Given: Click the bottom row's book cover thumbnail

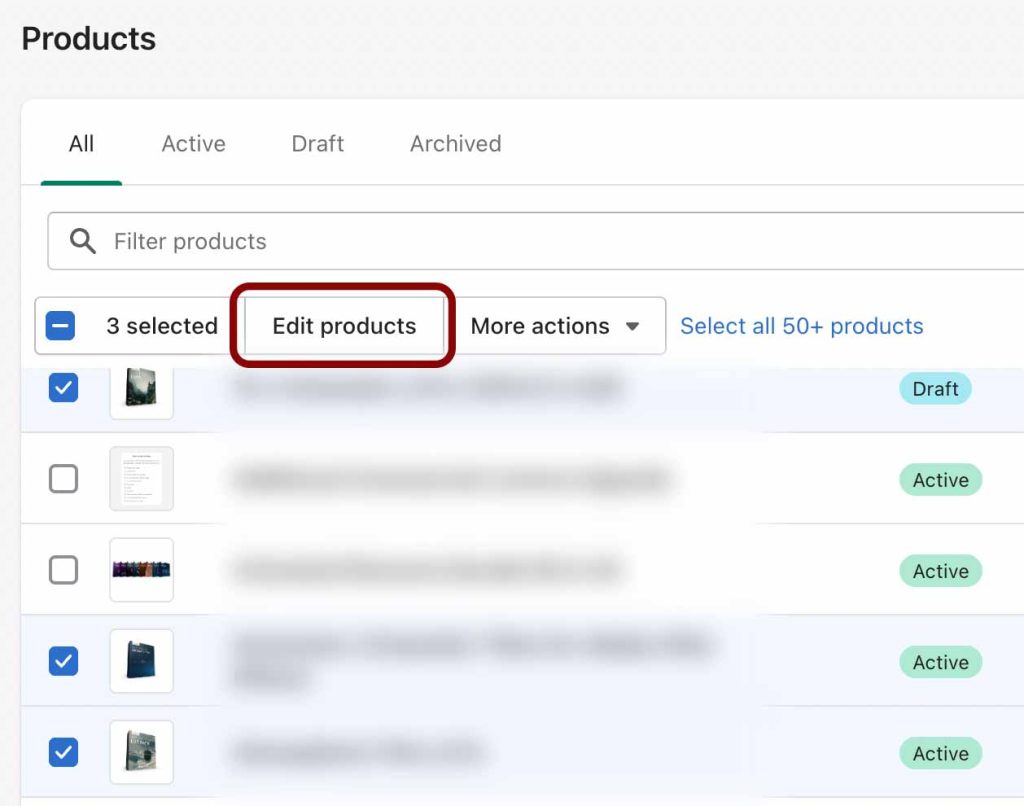Looking at the screenshot, I should [x=141, y=752].
